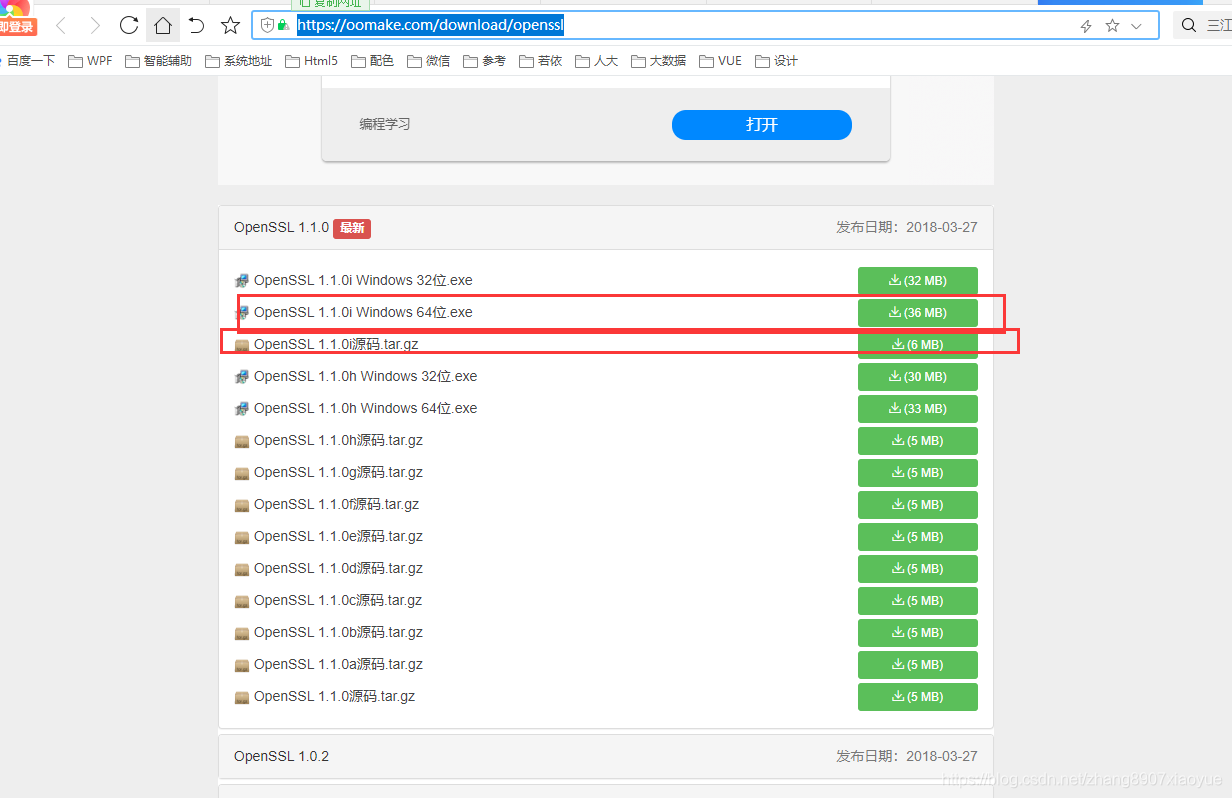Open the 系统地址 bookmarks folder
The height and width of the screenshot is (798, 1232).
[x=238, y=61]
